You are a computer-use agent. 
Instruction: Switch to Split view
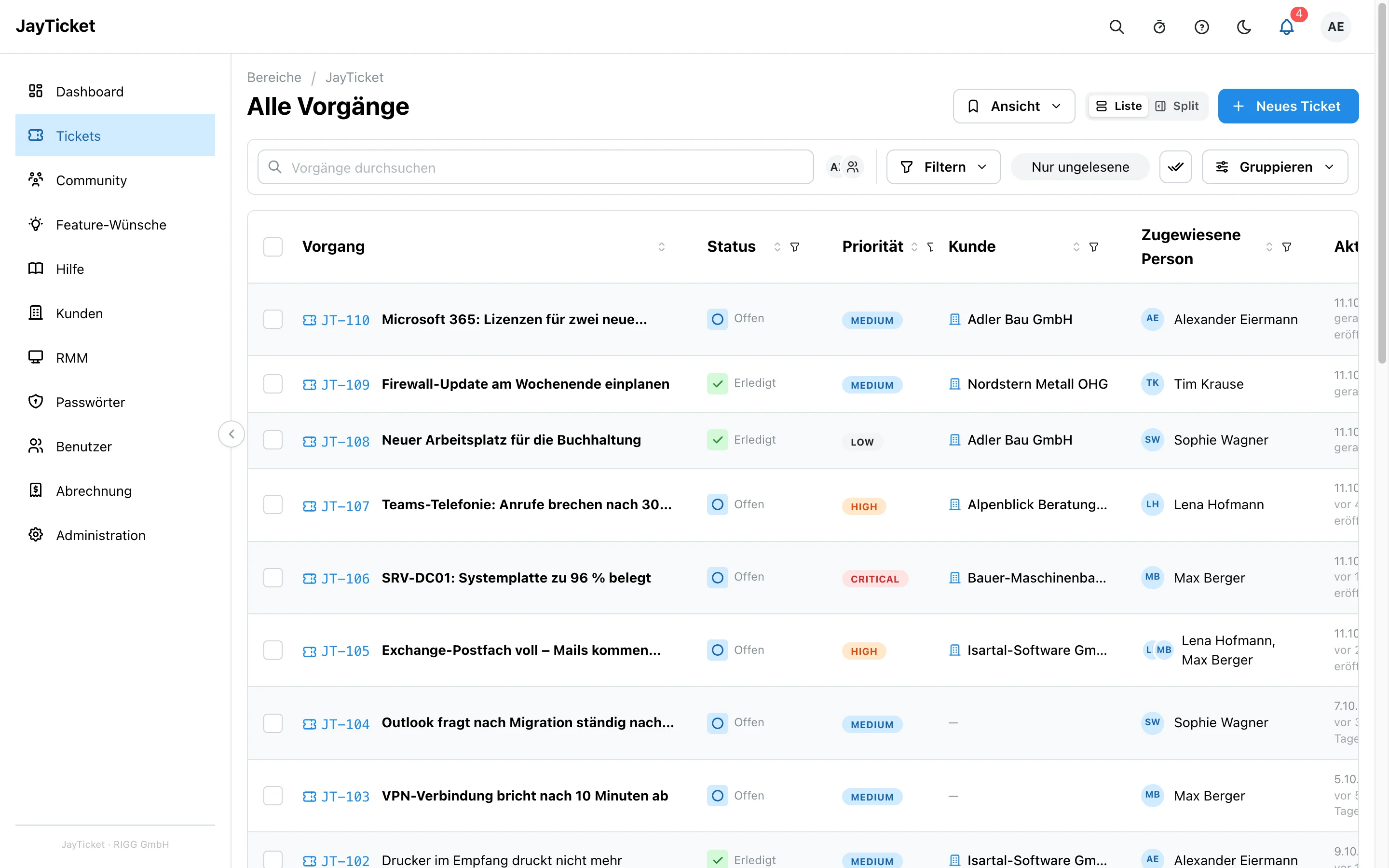(x=1177, y=106)
